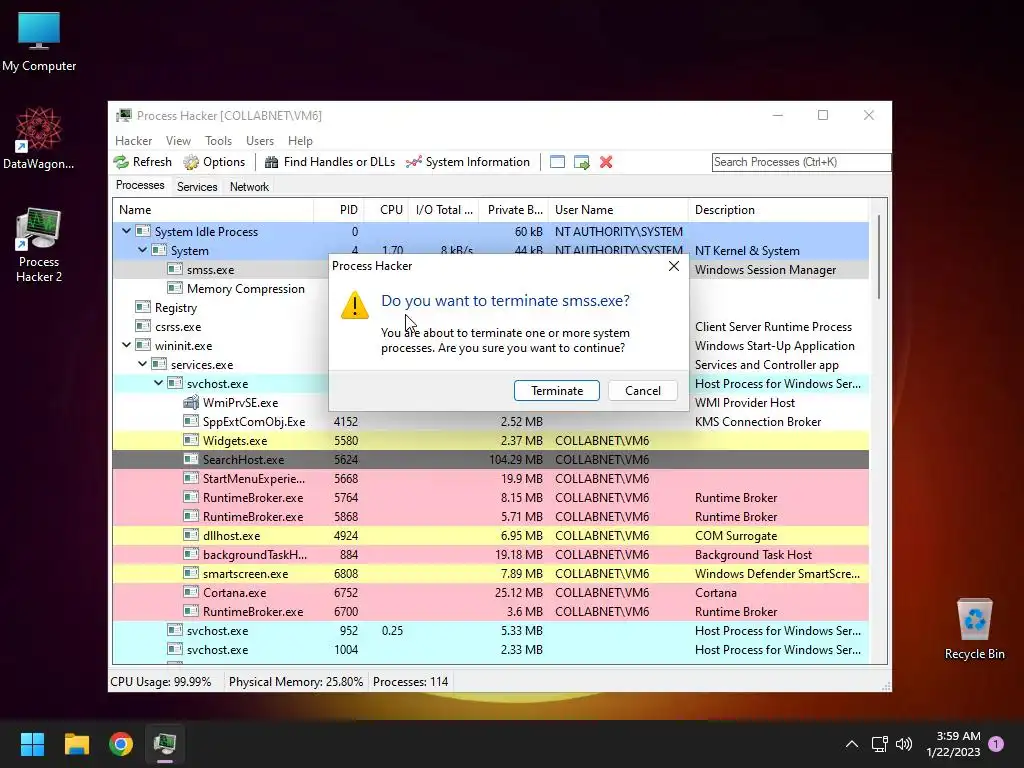Sort by Private Bytes column header
Viewport: 1024px width, 768px height.
click(515, 210)
